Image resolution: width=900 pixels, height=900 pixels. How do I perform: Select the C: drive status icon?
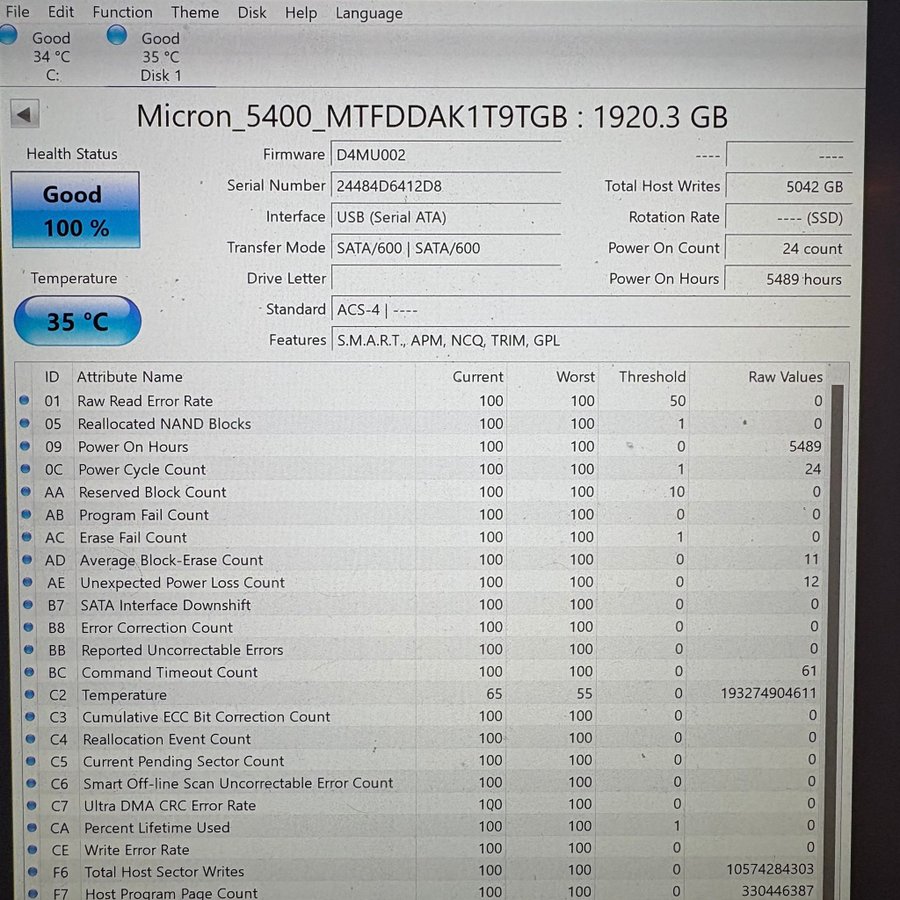(x=9, y=37)
